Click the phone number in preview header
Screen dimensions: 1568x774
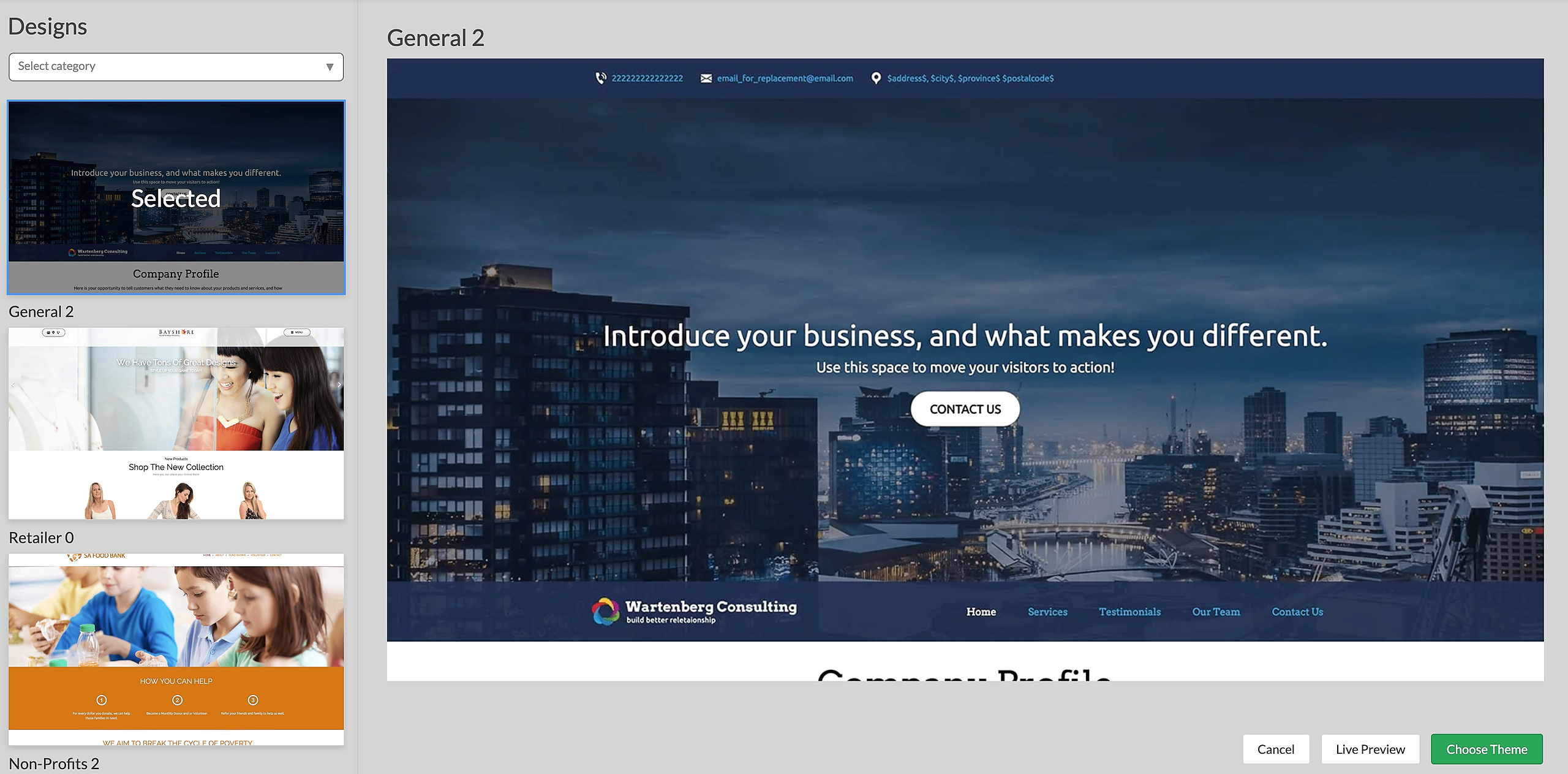coord(647,78)
